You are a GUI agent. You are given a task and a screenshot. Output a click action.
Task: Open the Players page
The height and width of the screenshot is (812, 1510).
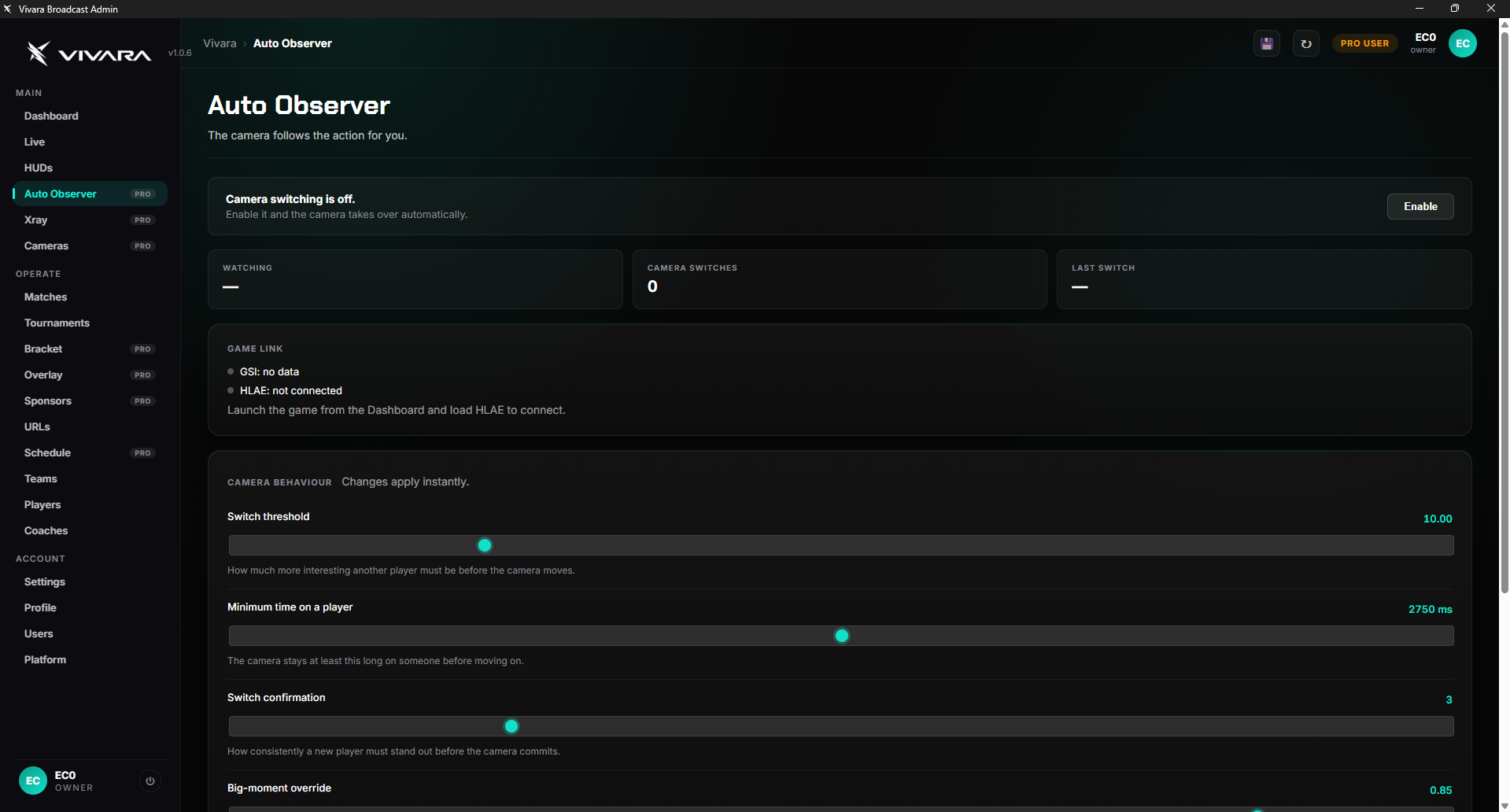coord(90,504)
